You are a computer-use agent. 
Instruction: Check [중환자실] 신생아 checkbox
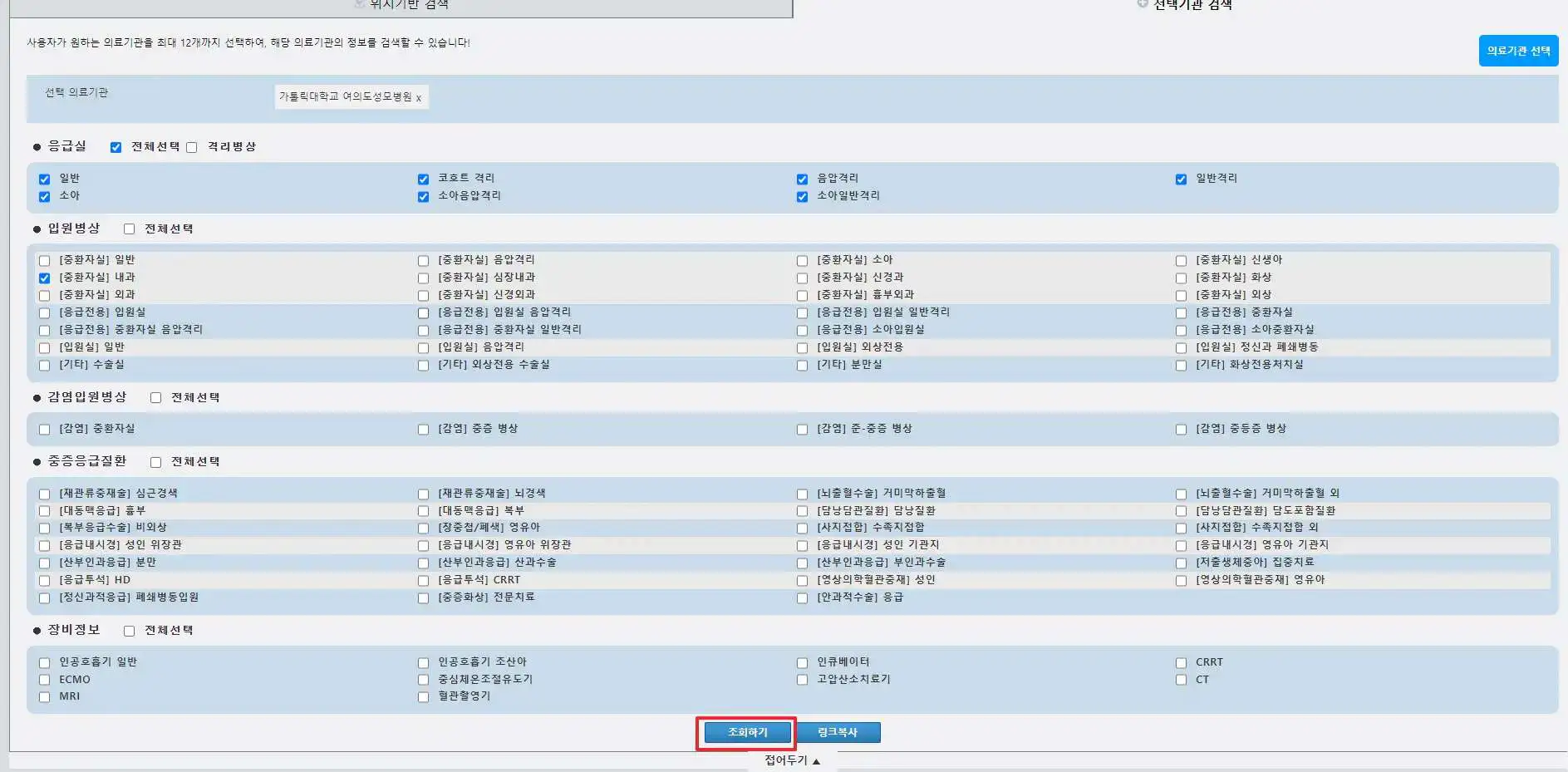point(1181,260)
